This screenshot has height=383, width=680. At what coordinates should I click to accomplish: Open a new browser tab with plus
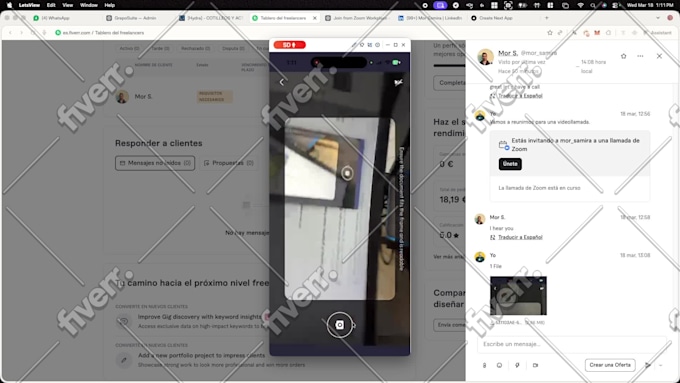[546, 18]
